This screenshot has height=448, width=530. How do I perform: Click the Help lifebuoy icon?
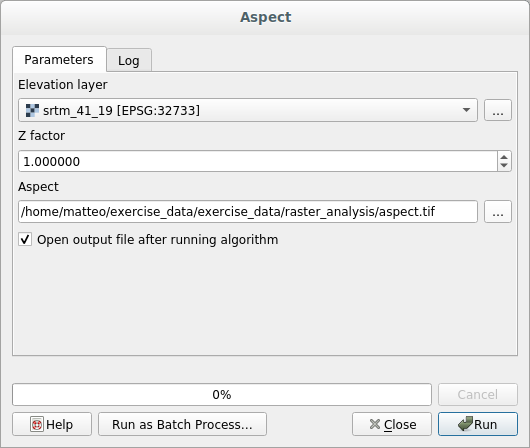[37, 424]
